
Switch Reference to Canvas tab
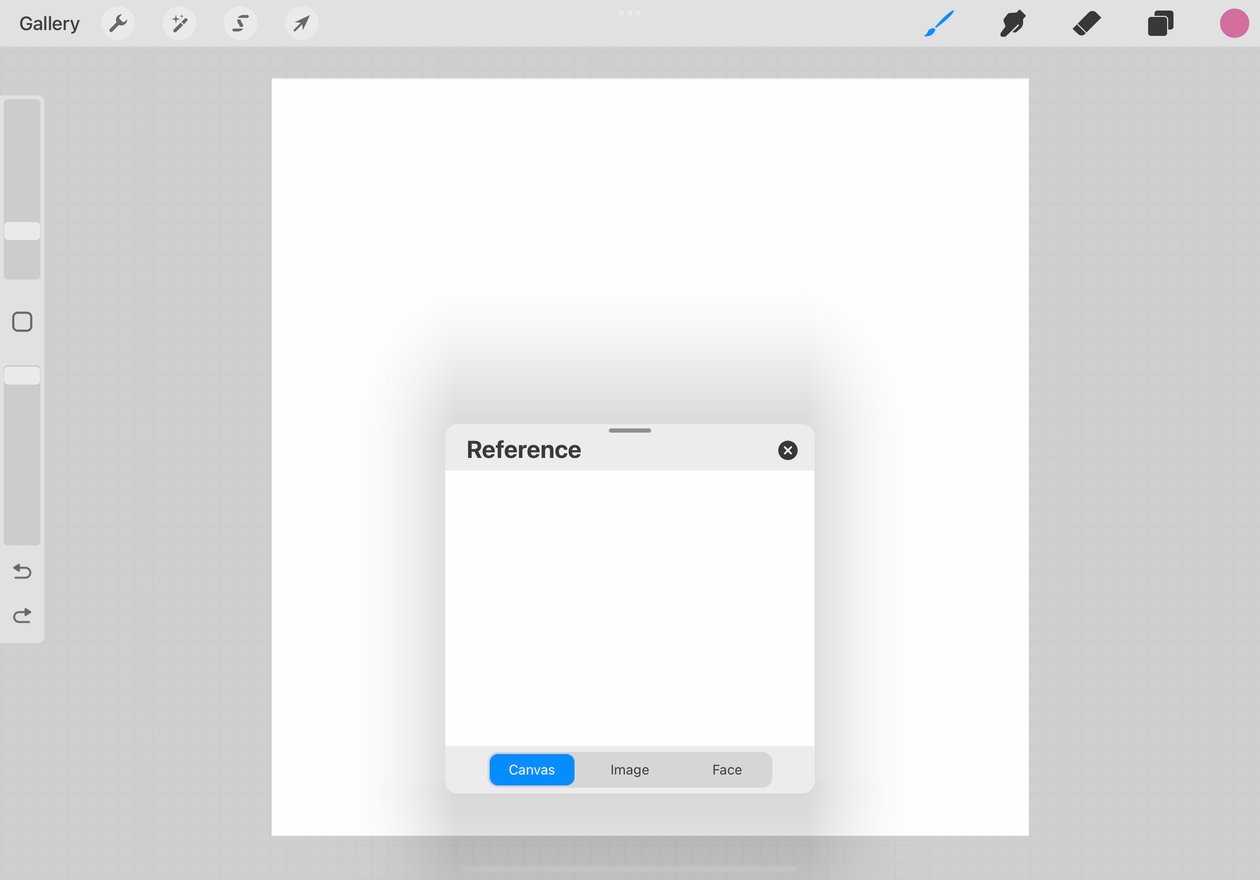click(x=532, y=770)
